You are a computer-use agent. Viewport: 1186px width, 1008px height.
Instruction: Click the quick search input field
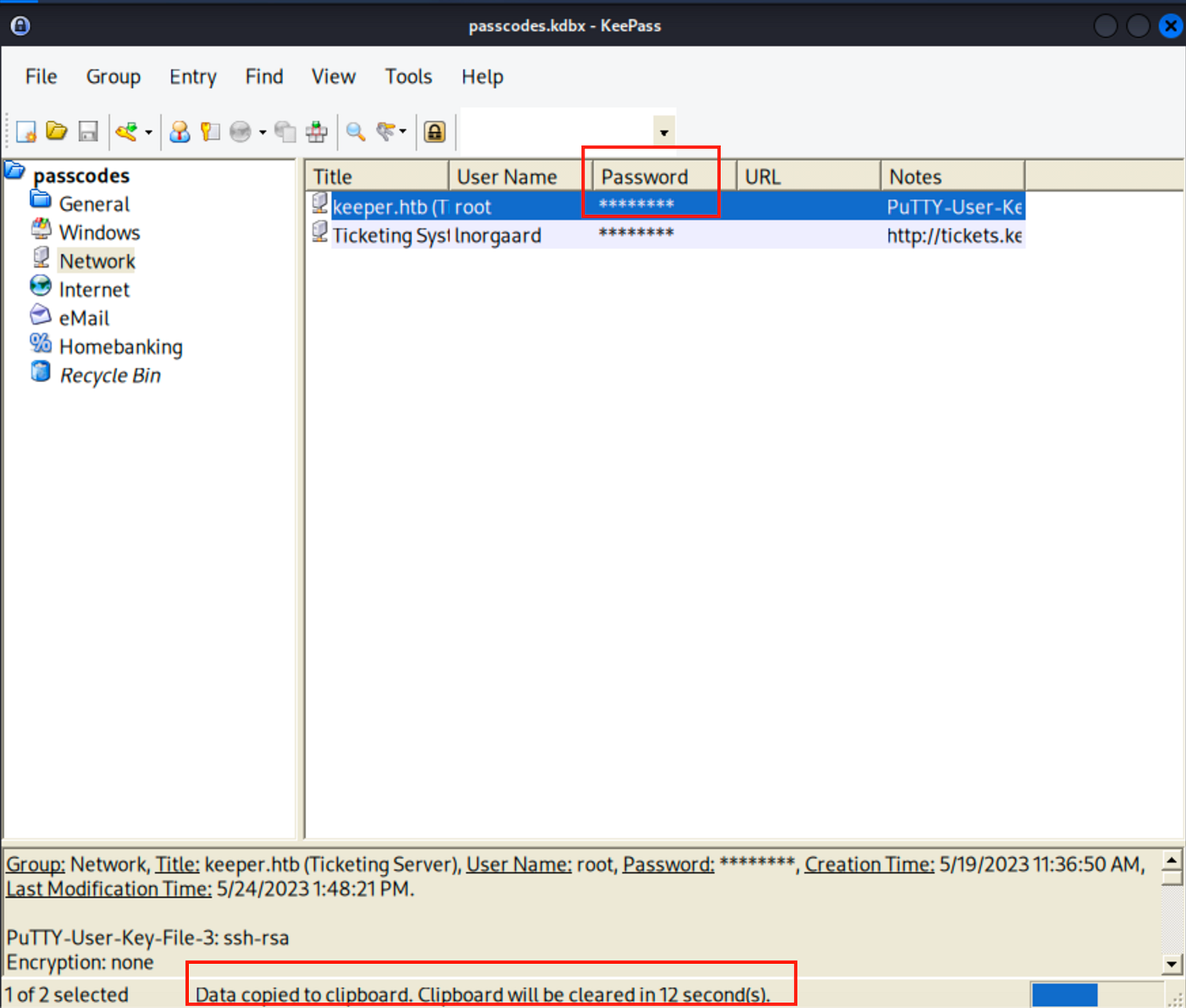point(557,131)
